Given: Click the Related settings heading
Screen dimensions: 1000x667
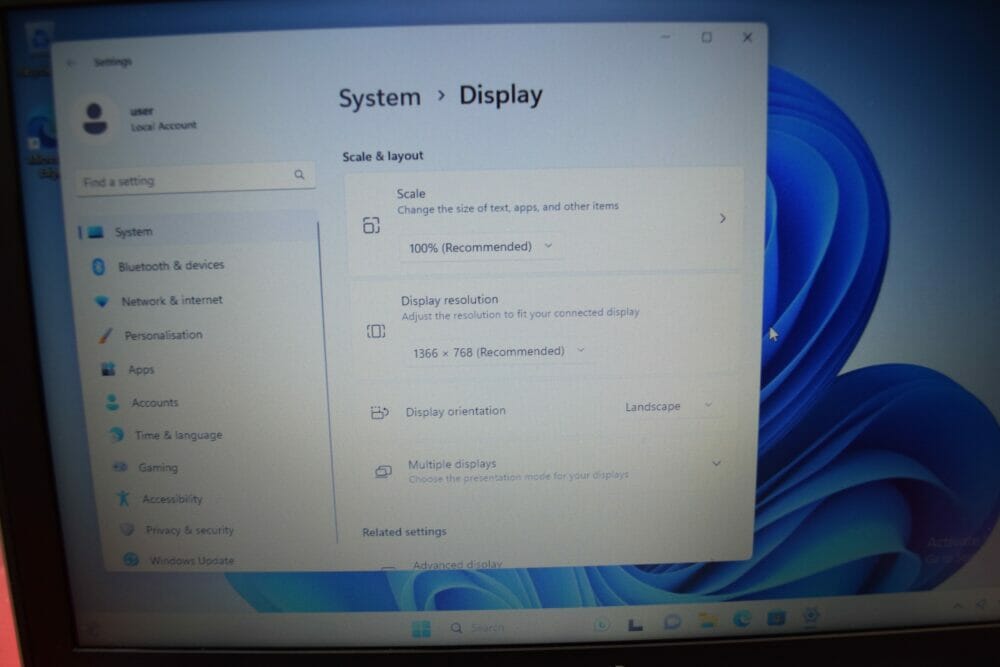Looking at the screenshot, I should 404,532.
